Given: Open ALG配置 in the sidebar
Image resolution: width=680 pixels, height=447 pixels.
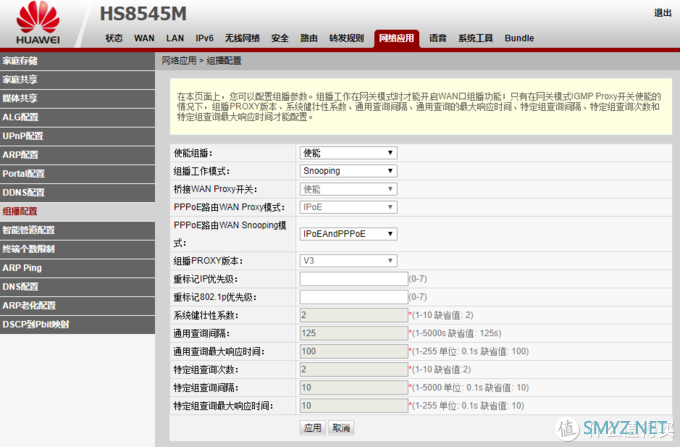Looking at the screenshot, I should click(x=77, y=117).
